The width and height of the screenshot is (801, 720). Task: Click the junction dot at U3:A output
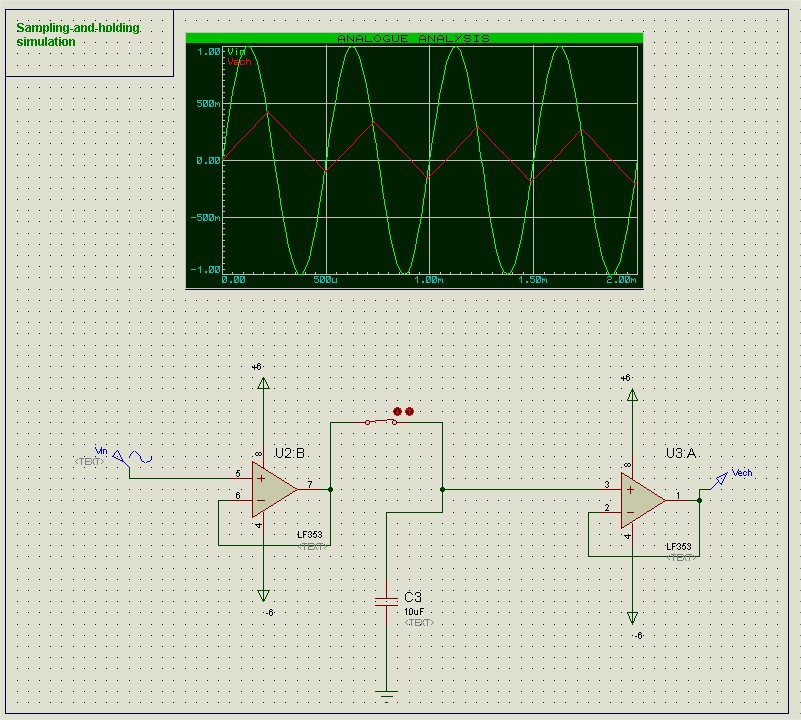[x=699, y=500]
